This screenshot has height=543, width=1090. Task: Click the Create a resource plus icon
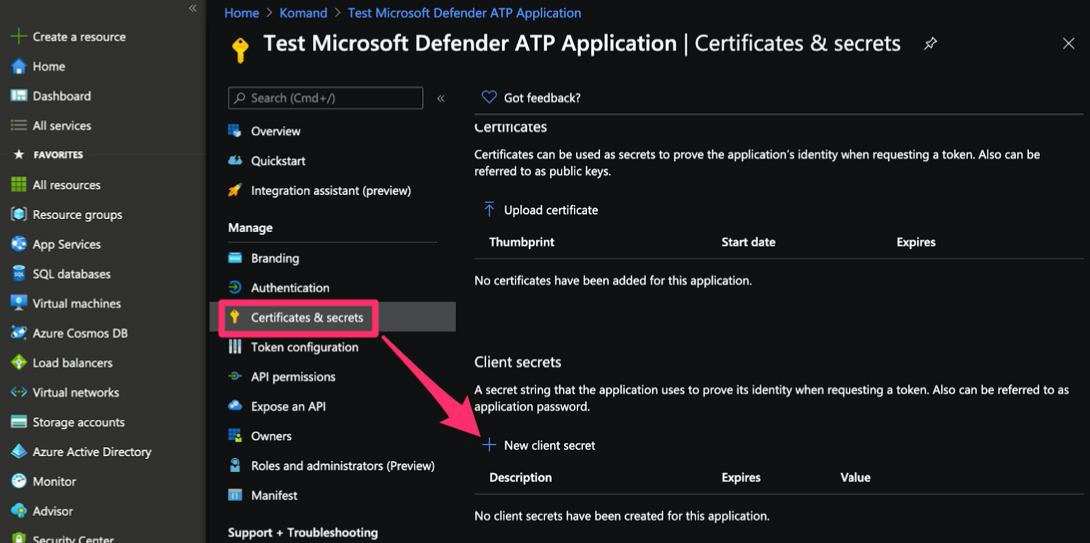click(19, 37)
